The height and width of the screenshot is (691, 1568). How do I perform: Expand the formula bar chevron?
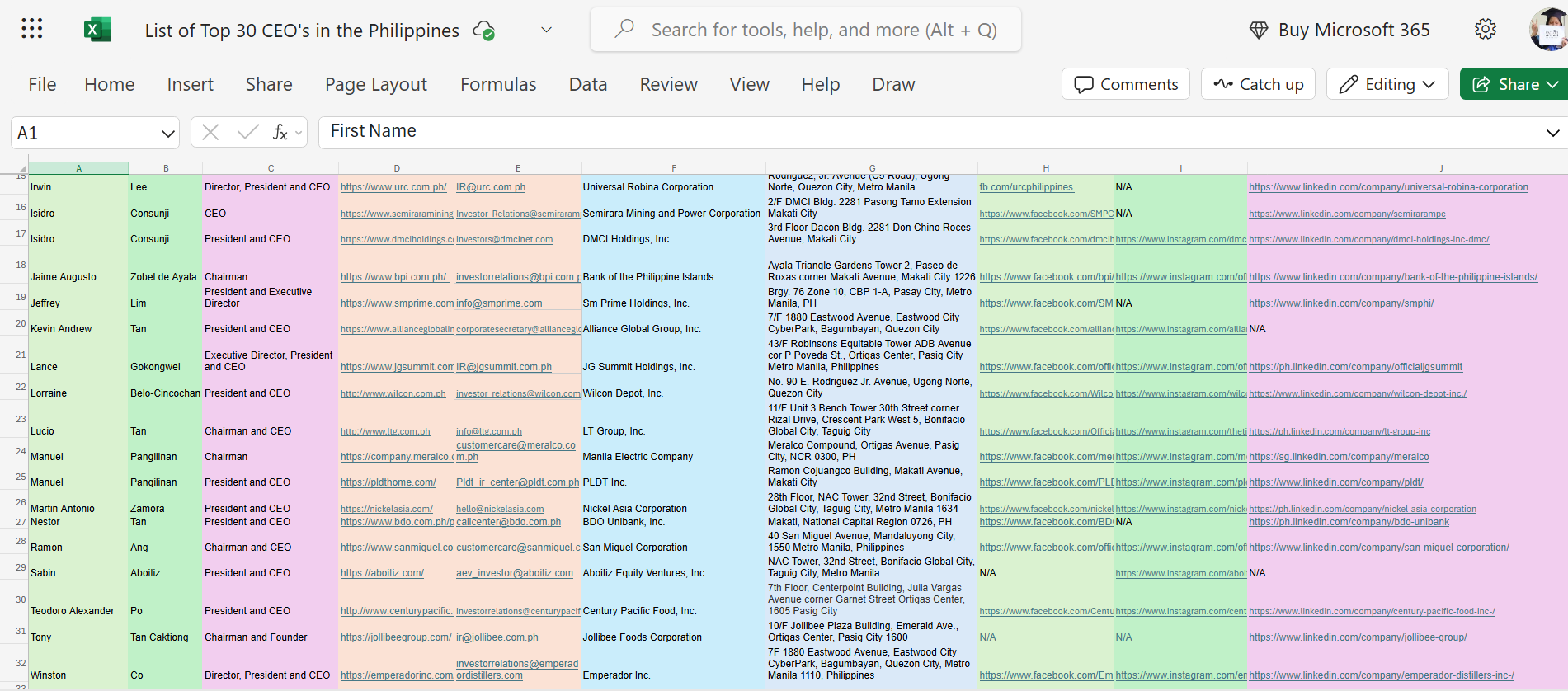pyautogui.click(x=1552, y=133)
